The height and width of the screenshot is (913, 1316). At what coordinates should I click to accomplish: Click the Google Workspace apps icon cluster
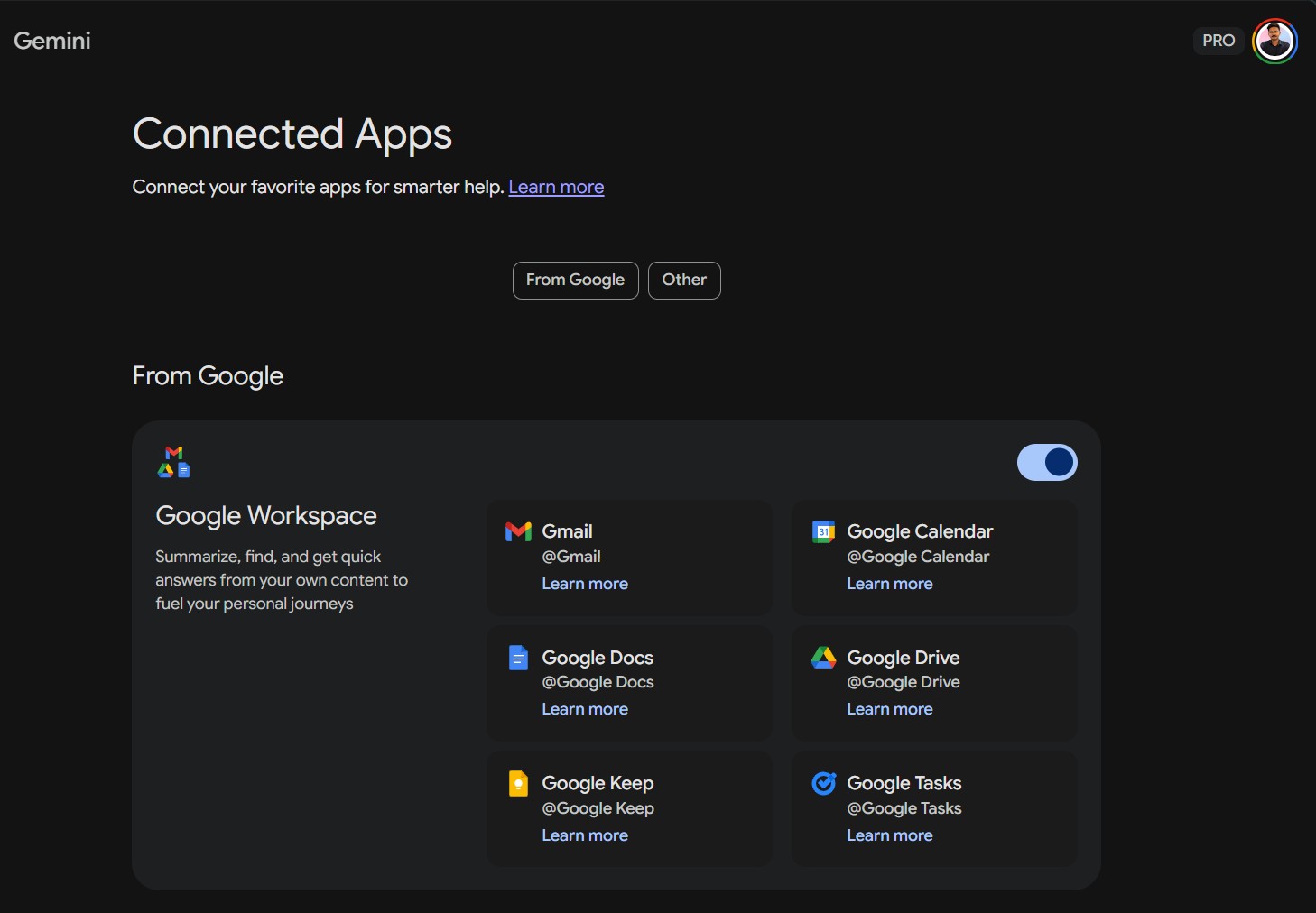point(173,462)
